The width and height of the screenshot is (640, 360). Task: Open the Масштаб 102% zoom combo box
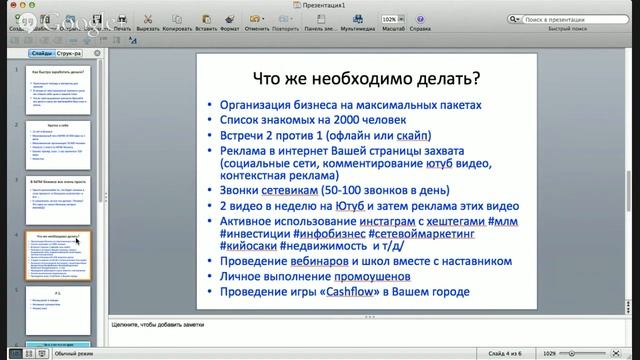tap(393, 19)
